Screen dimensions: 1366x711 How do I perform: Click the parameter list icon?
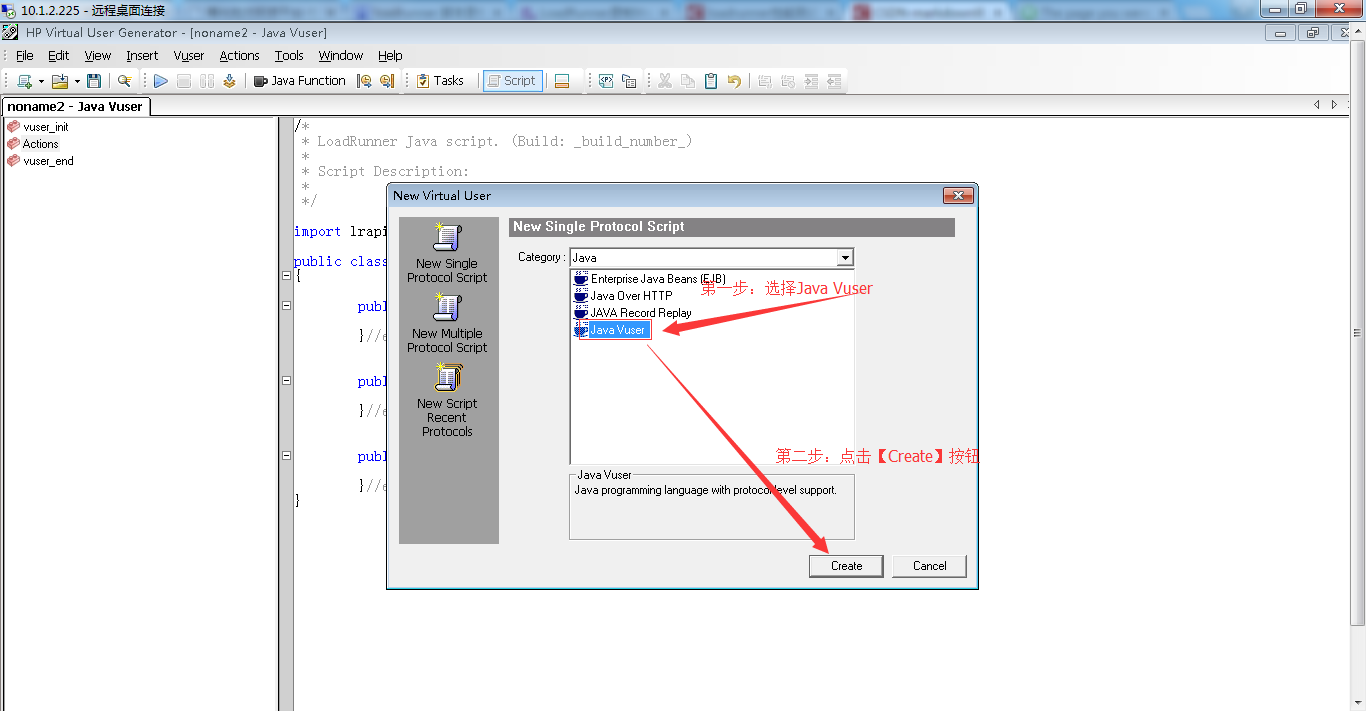tap(606, 81)
